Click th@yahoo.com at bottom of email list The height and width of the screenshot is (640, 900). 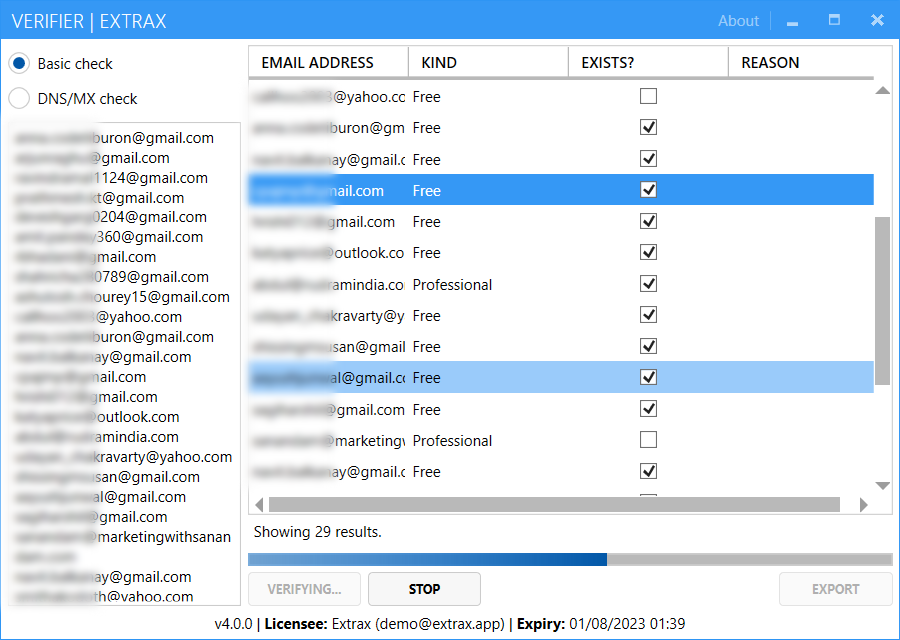click(104, 597)
